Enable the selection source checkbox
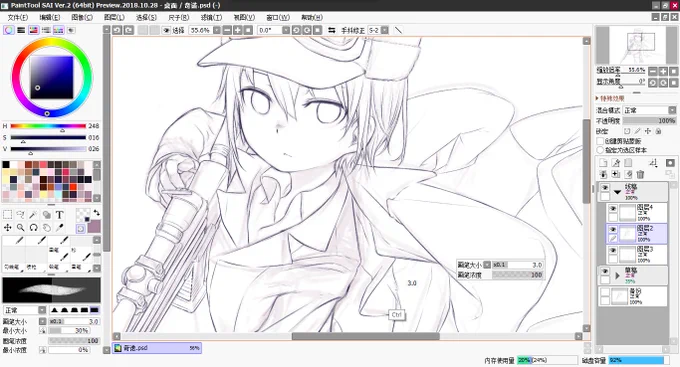680x367 pixels. point(600,150)
